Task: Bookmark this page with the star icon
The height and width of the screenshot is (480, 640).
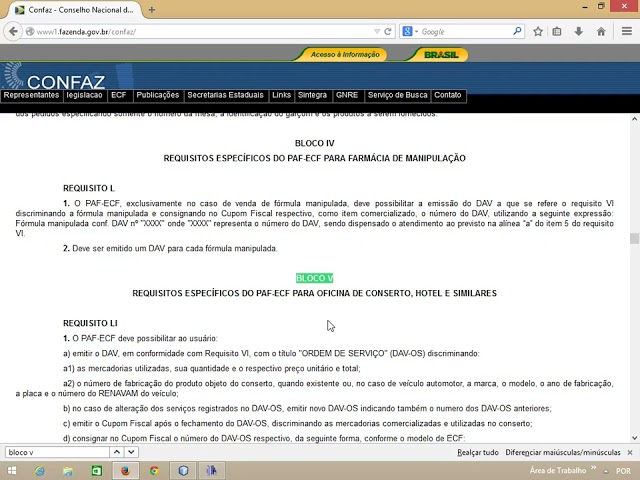Action: tap(538, 31)
